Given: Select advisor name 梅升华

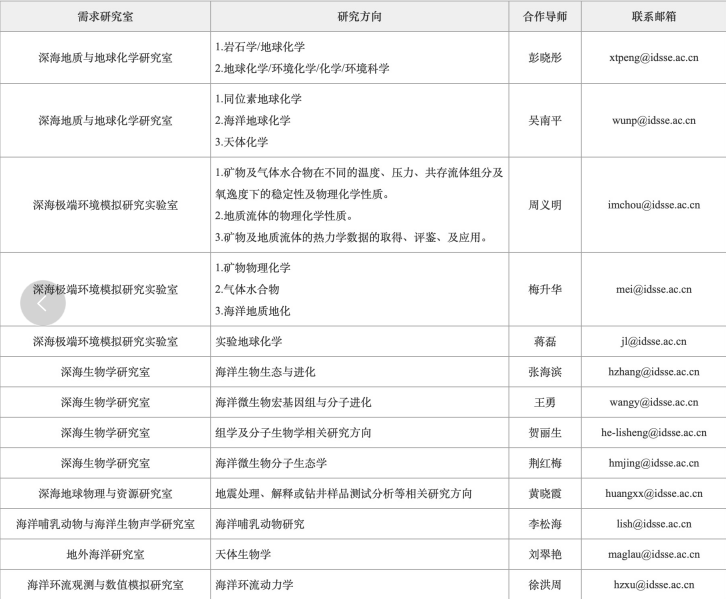Looking at the screenshot, I should pos(545,289).
